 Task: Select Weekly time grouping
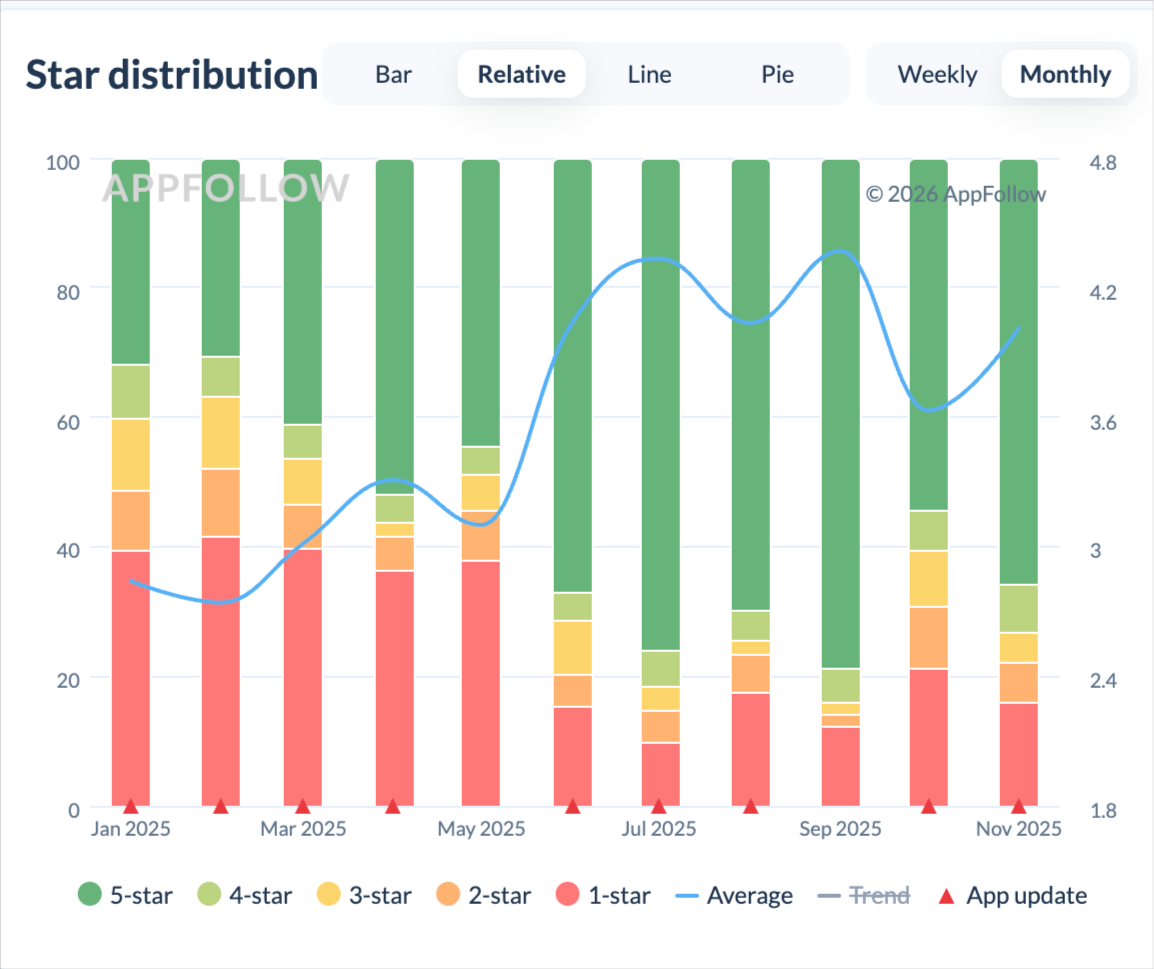[937, 74]
